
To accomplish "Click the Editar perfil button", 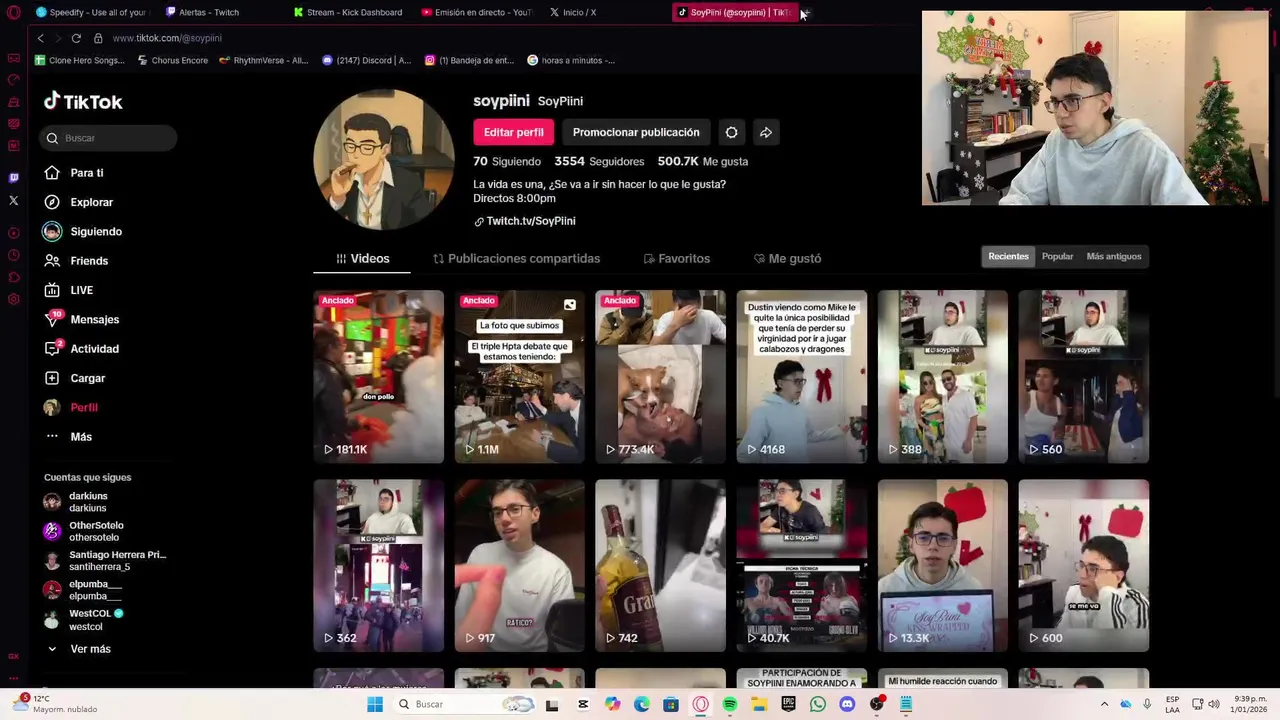I will pyautogui.click(x=514, y=132).
